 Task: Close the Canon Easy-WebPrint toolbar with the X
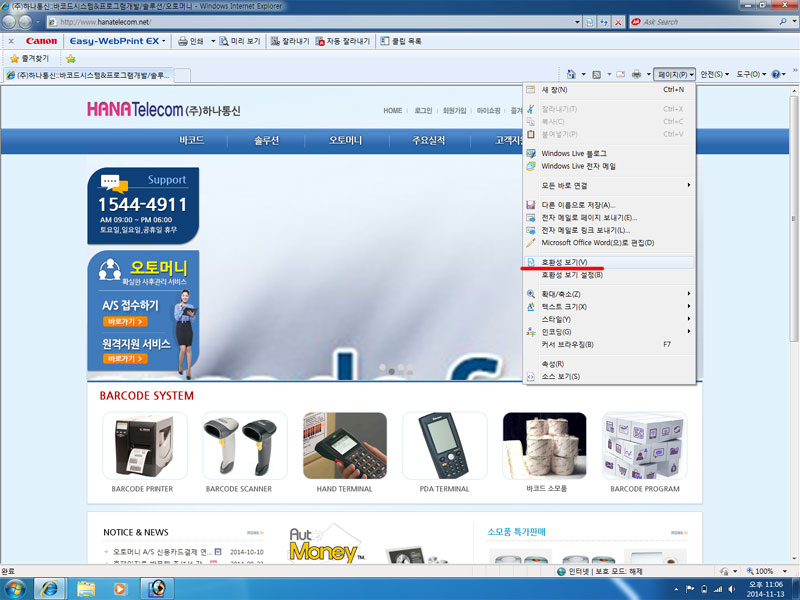click(x=11, y=41)
